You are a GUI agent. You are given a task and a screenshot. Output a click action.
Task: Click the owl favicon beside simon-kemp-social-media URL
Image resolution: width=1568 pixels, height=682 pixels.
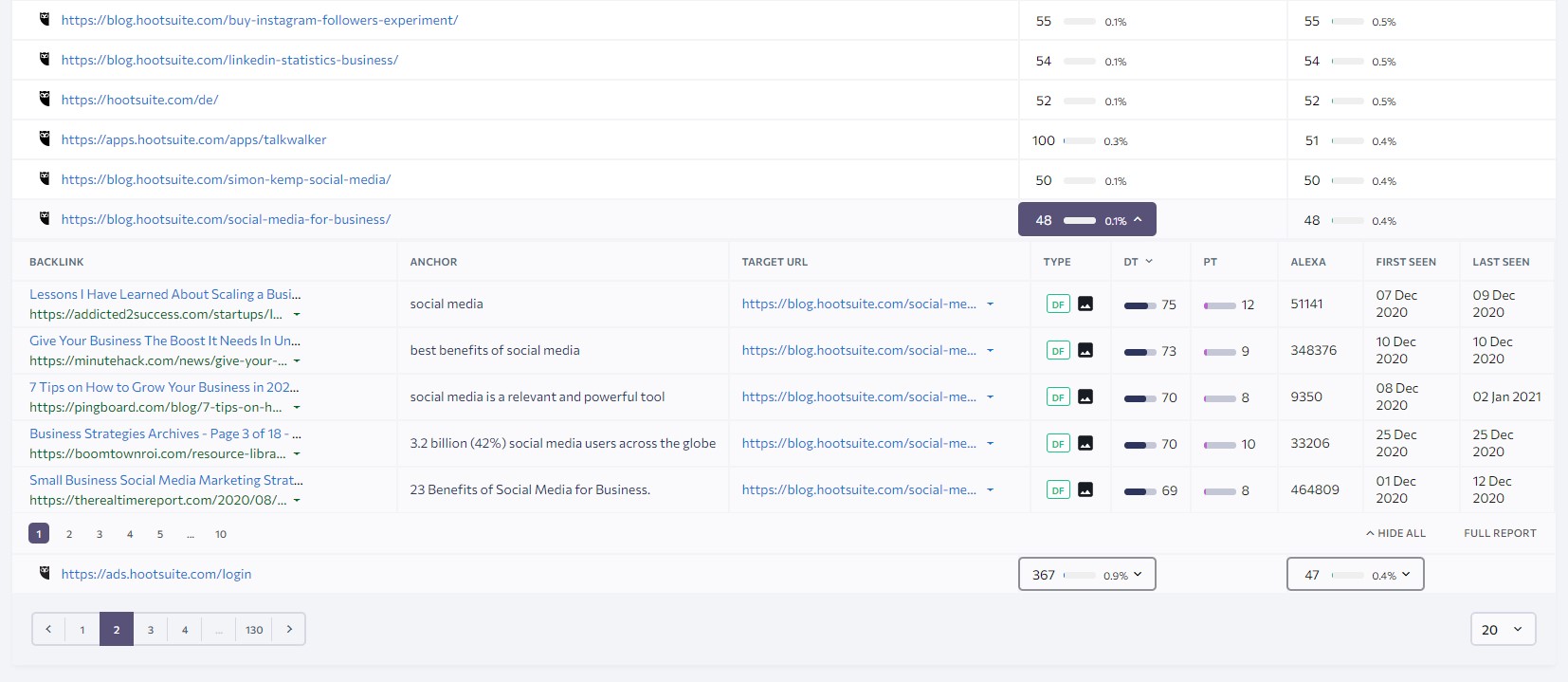44,178
